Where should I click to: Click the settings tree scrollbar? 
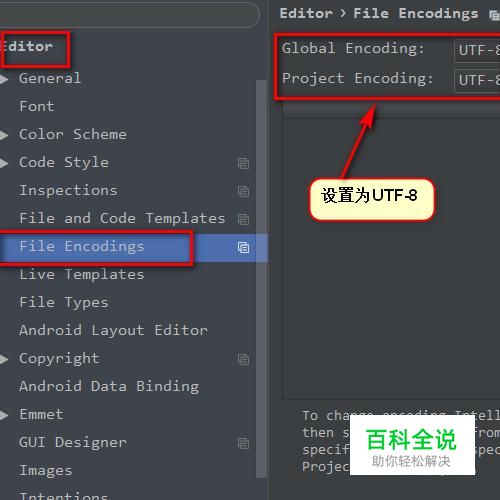coord(261,279)
